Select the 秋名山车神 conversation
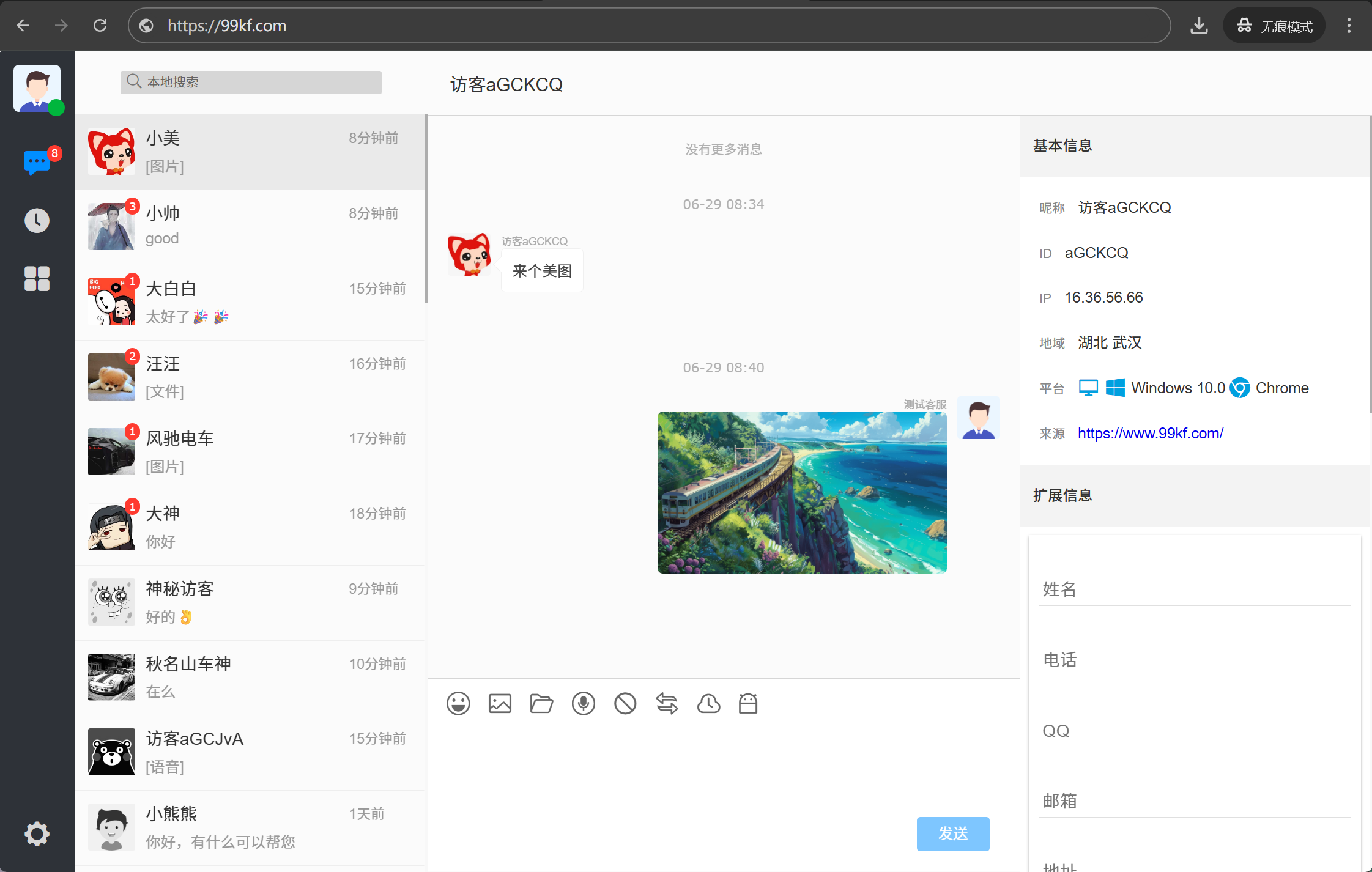 [250, 678]
